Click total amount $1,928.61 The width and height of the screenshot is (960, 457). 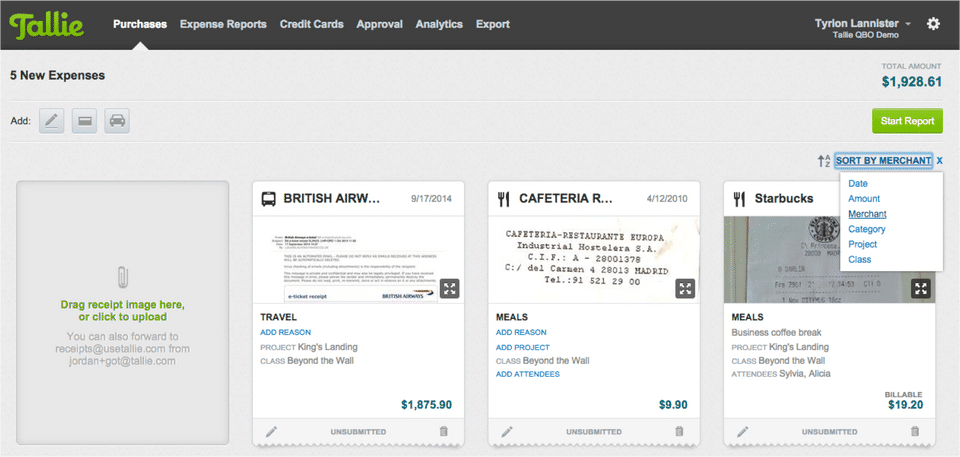[912, 81]
